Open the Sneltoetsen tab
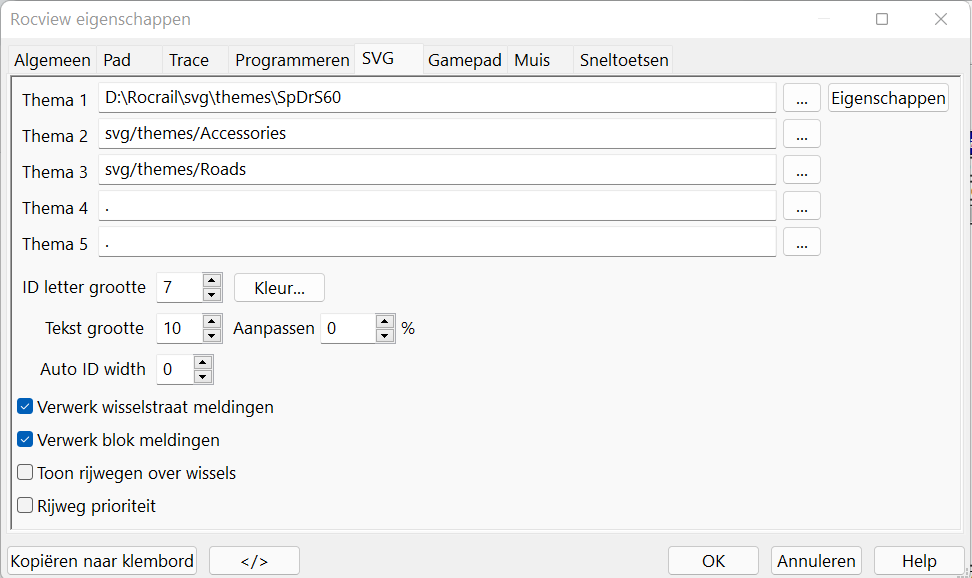Image resolution: width=972 pixels, height=578 pixels. pyautogui.click(x=623, y=60)
